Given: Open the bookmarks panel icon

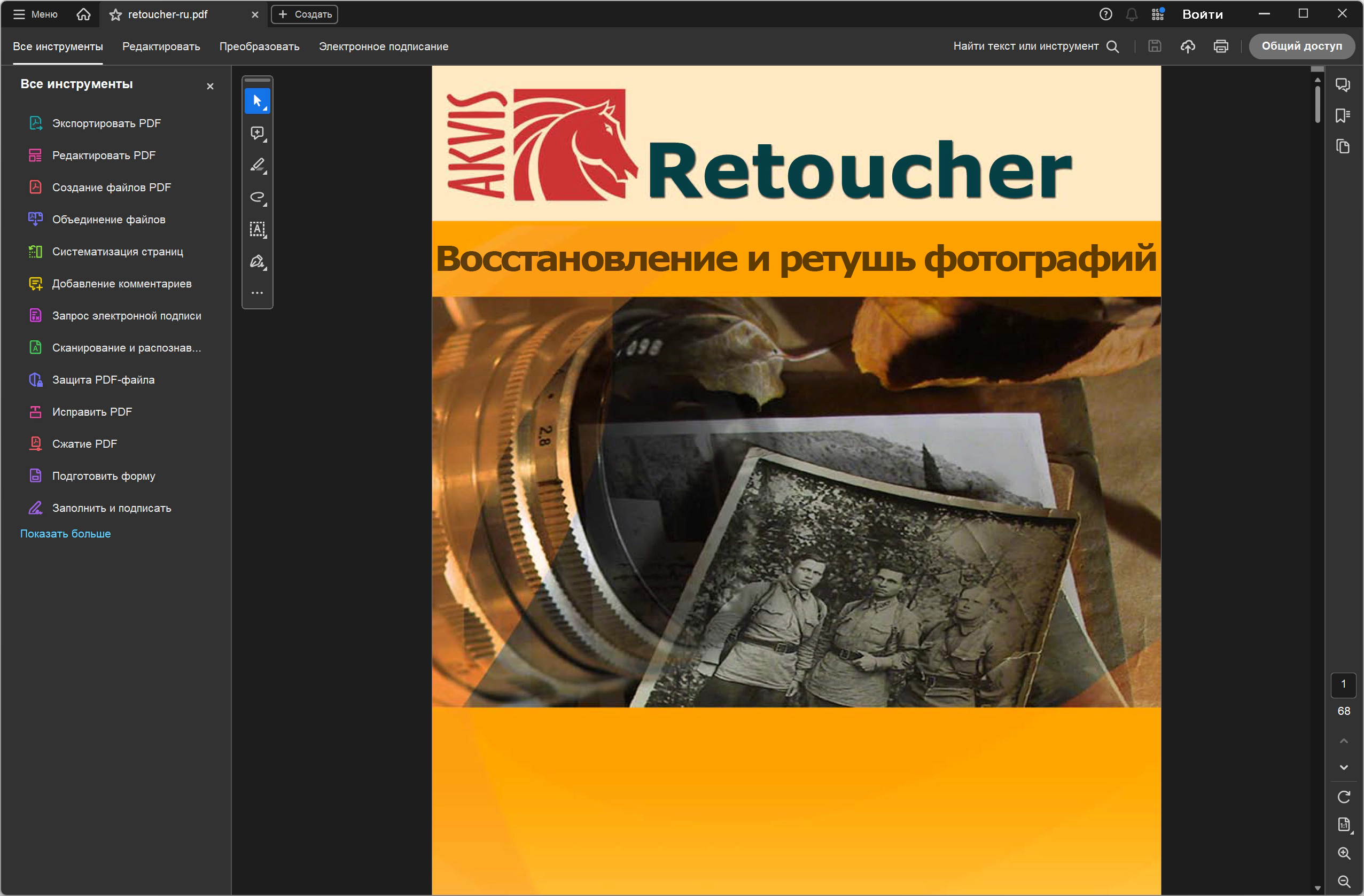Looking at the screenshot, I should coord(1342,116).
